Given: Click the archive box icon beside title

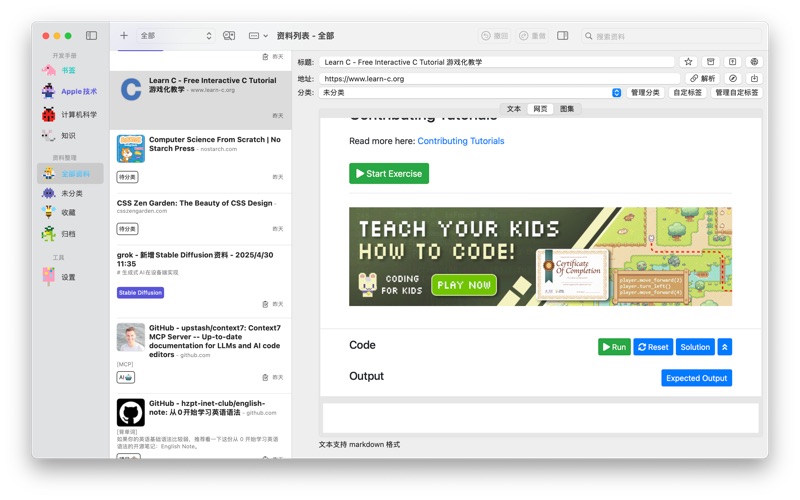Looking at the screenshot, I should (710, 62).
